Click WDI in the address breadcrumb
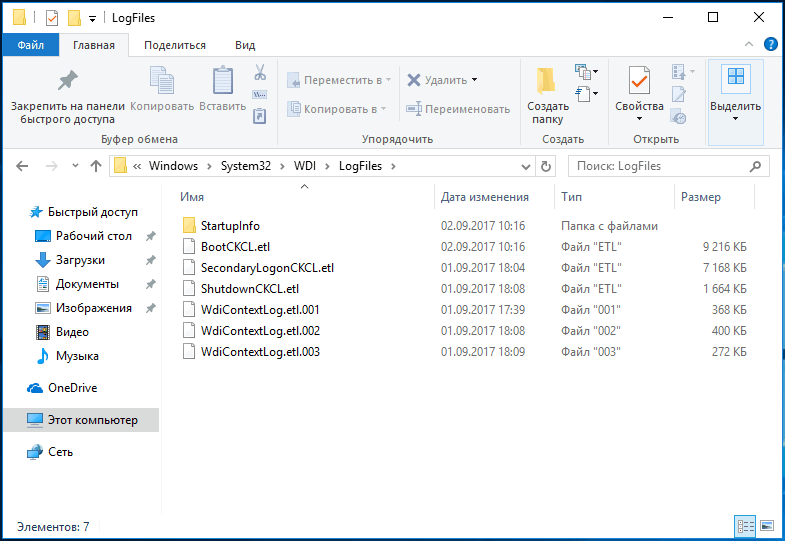This screenshot has height=541, width=785. tap(305, 166)
